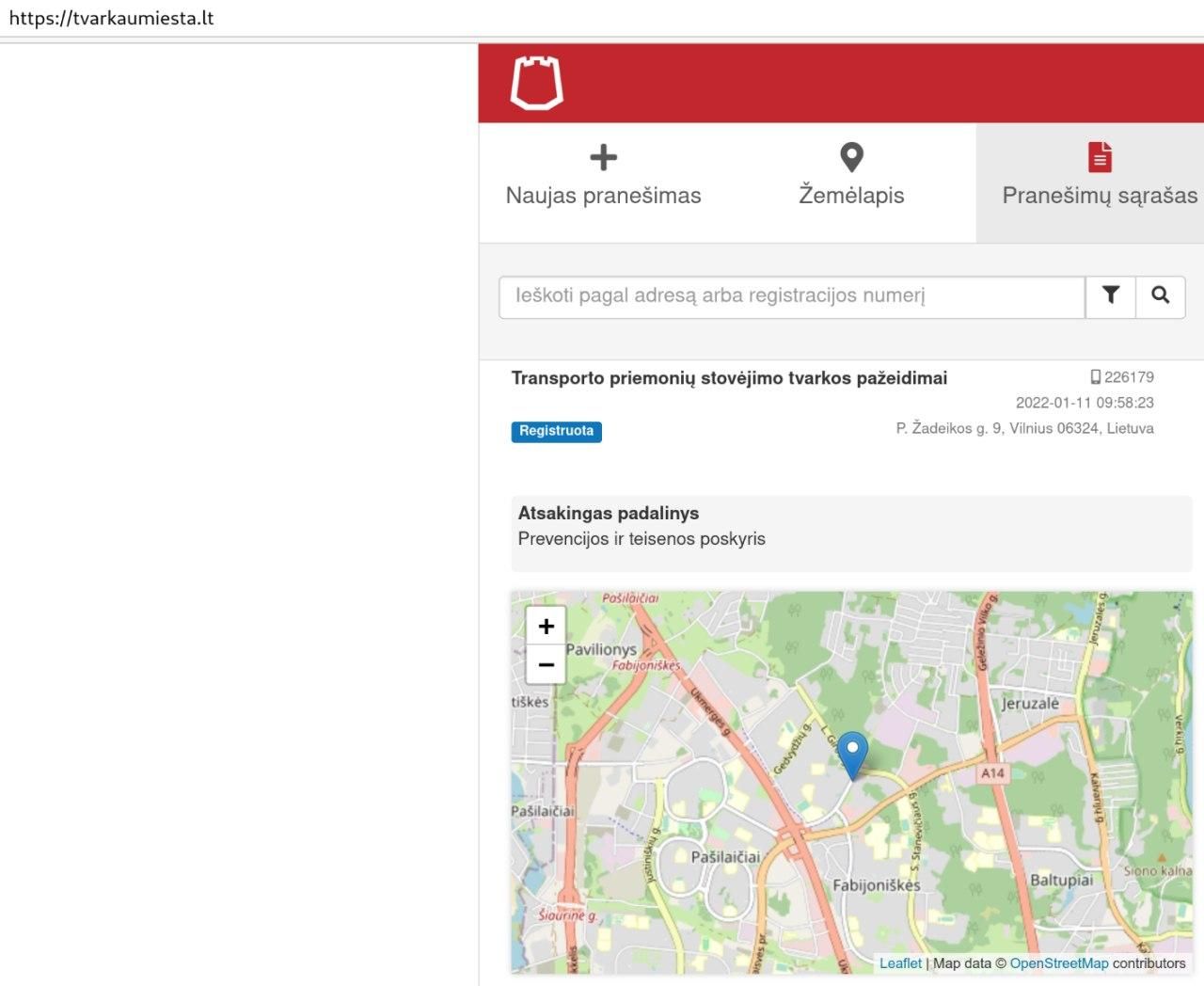
Task: Click the Registruota status badge
Action: point(556,431)
